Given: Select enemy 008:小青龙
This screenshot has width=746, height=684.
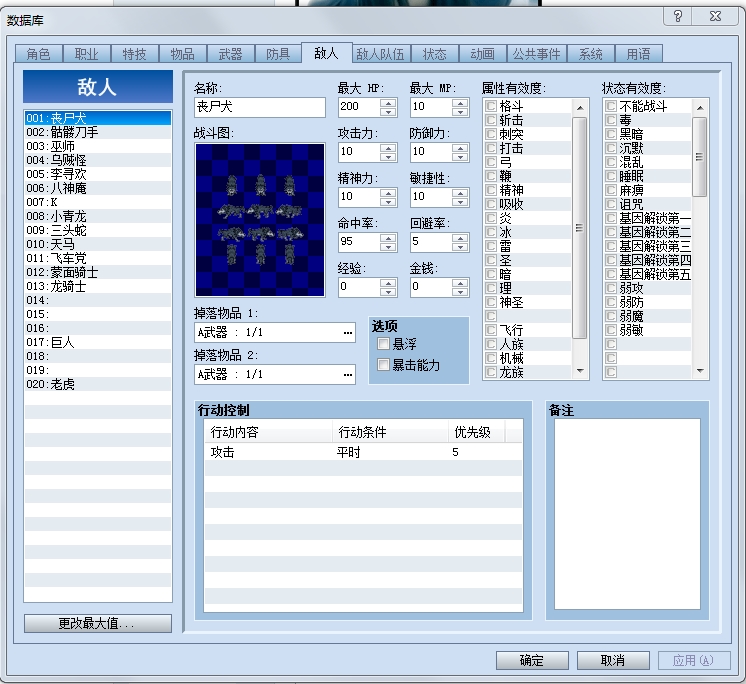Looking at the screenshot, I should [98, 216].
